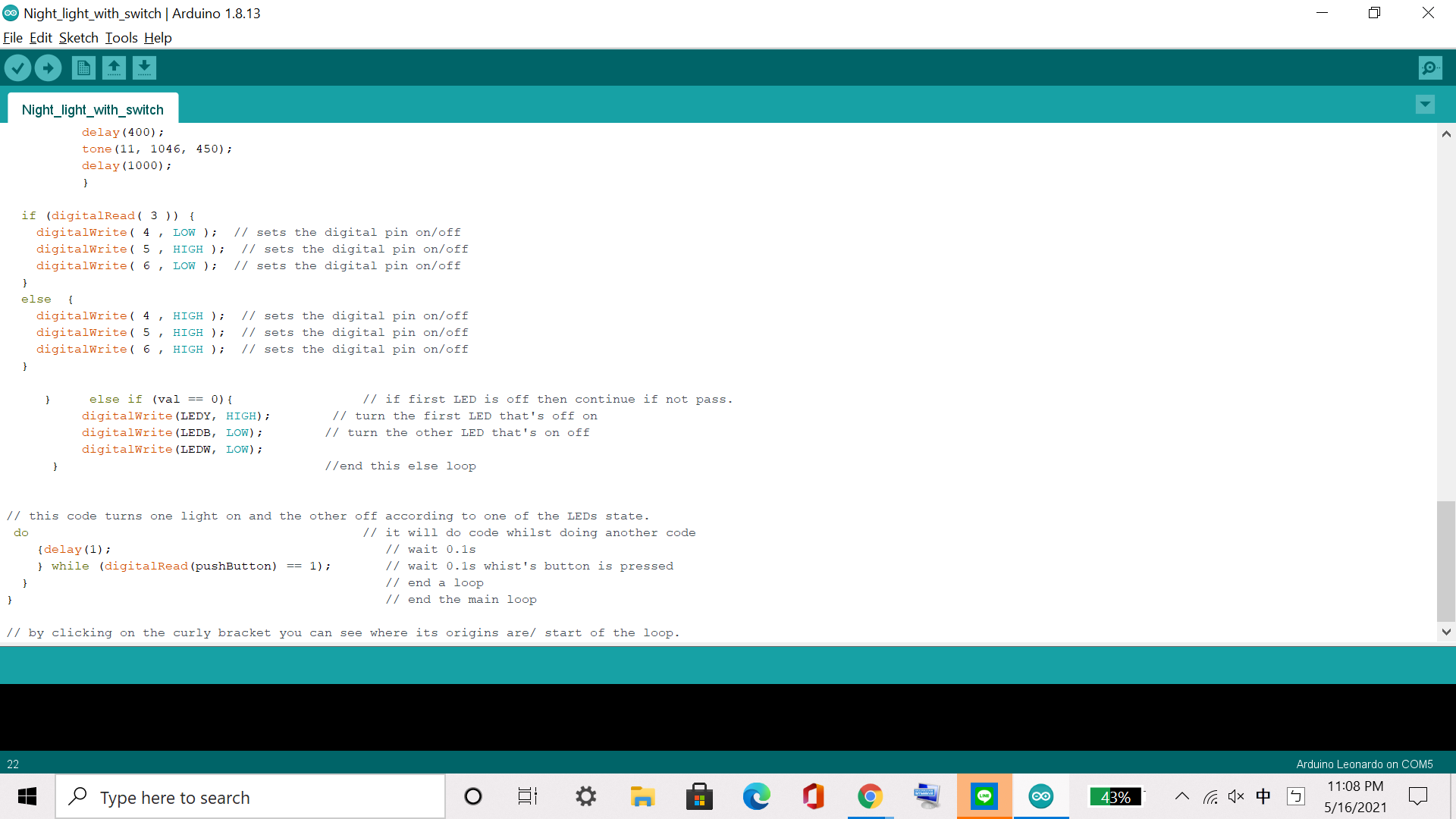Click digitalWrite(LEDB, LOW); line
1456x819 pixels.
tap(172, 432)
